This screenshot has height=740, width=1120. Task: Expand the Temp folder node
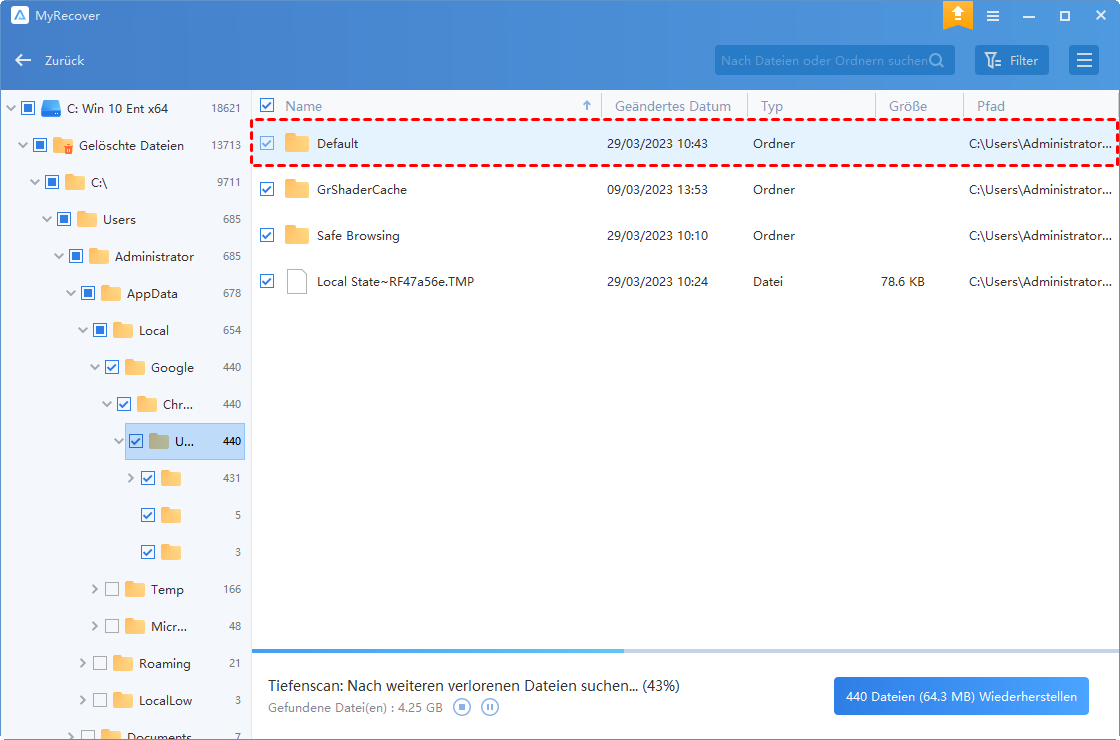click(x=95, y=589)
